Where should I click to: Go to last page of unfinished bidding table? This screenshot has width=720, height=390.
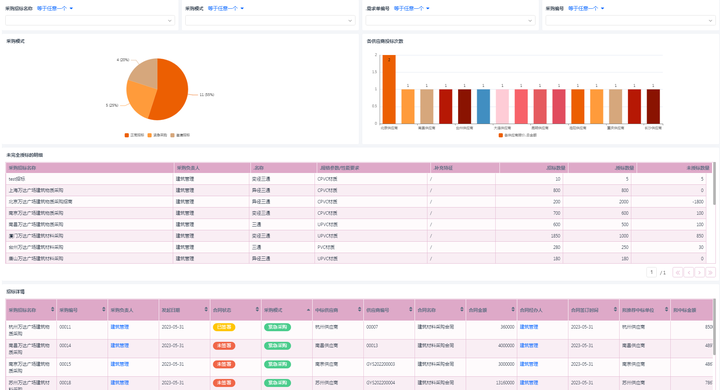[x=710, y=272]
